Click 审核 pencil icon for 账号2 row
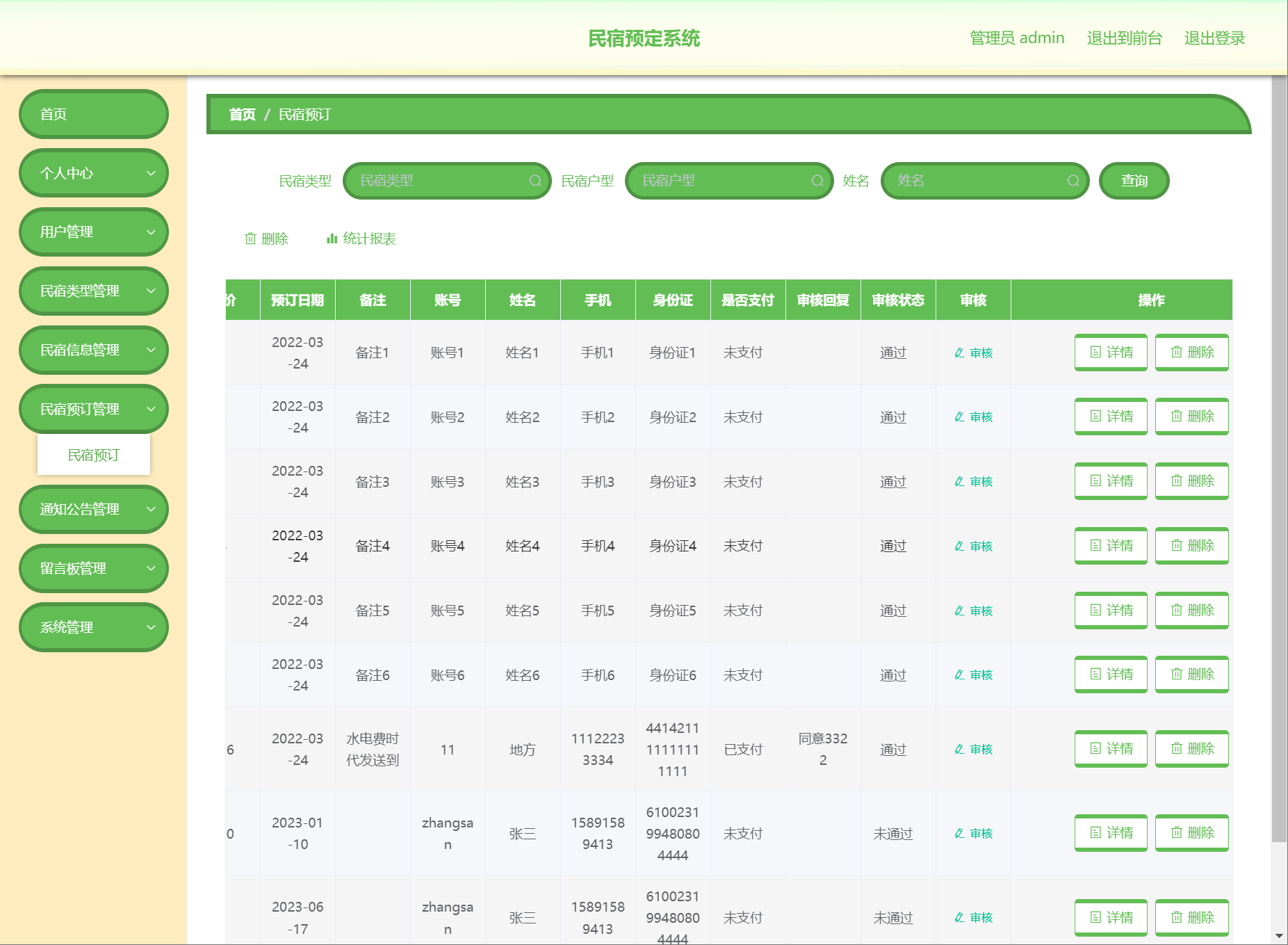Viewport: 1288px width, 945px height. [959, 417]
